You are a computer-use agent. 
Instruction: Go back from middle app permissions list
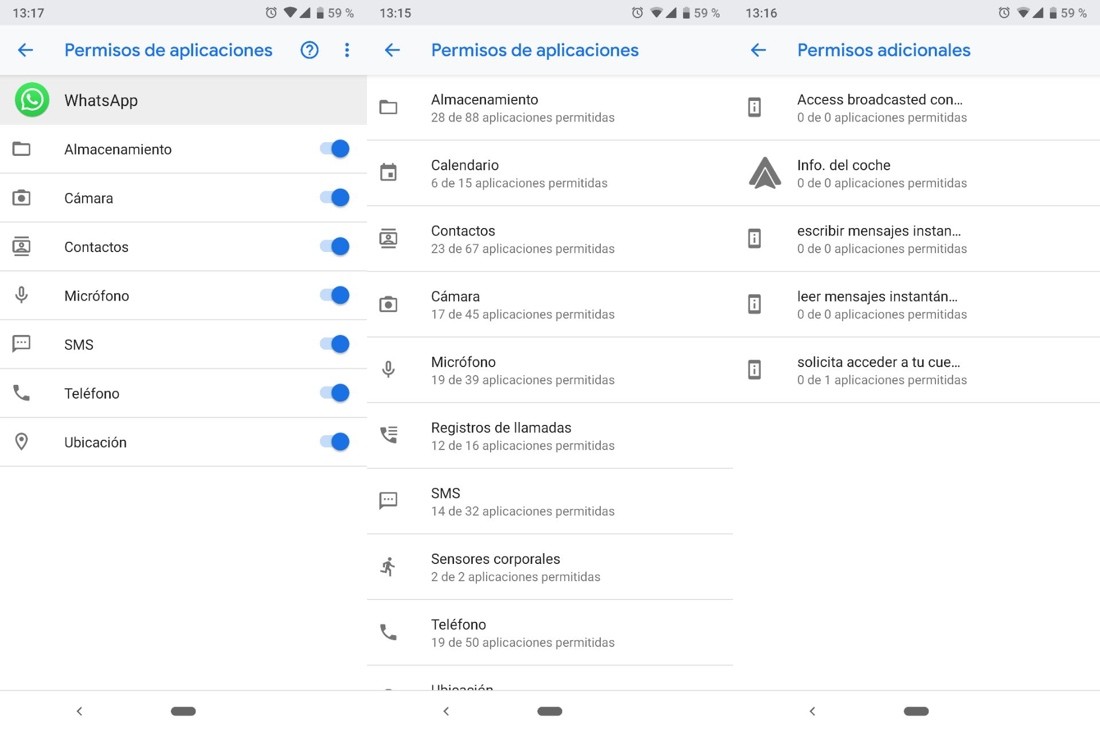(392, 50)
